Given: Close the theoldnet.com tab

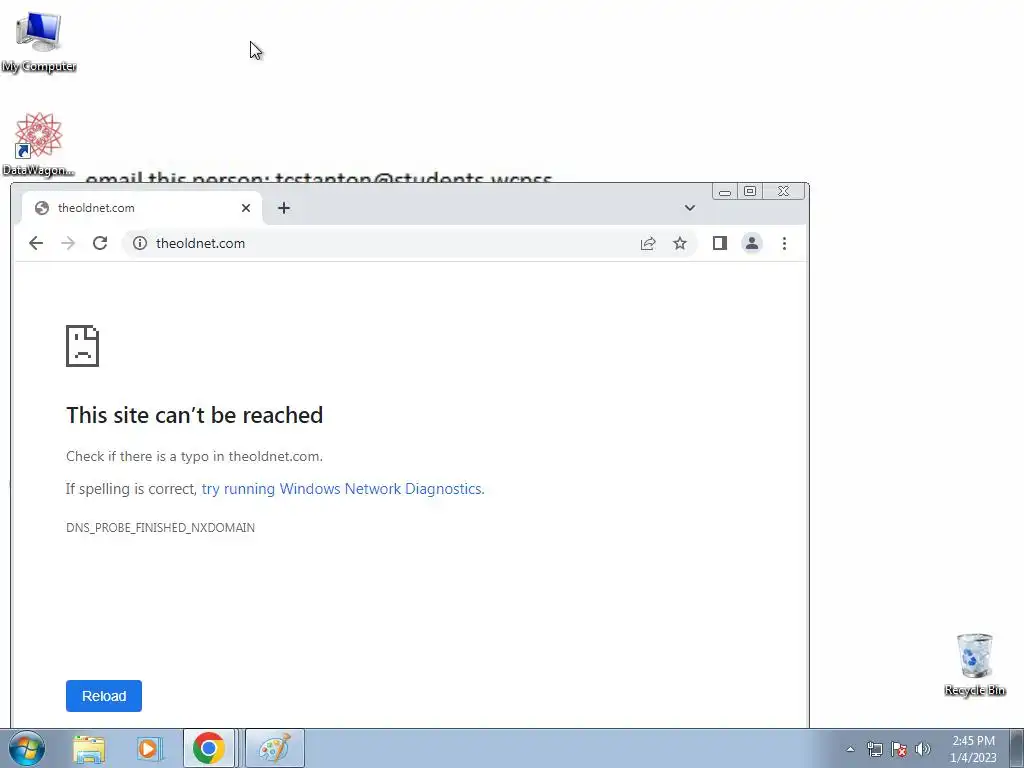Looking at the screenshot, I should coord(246,208).
